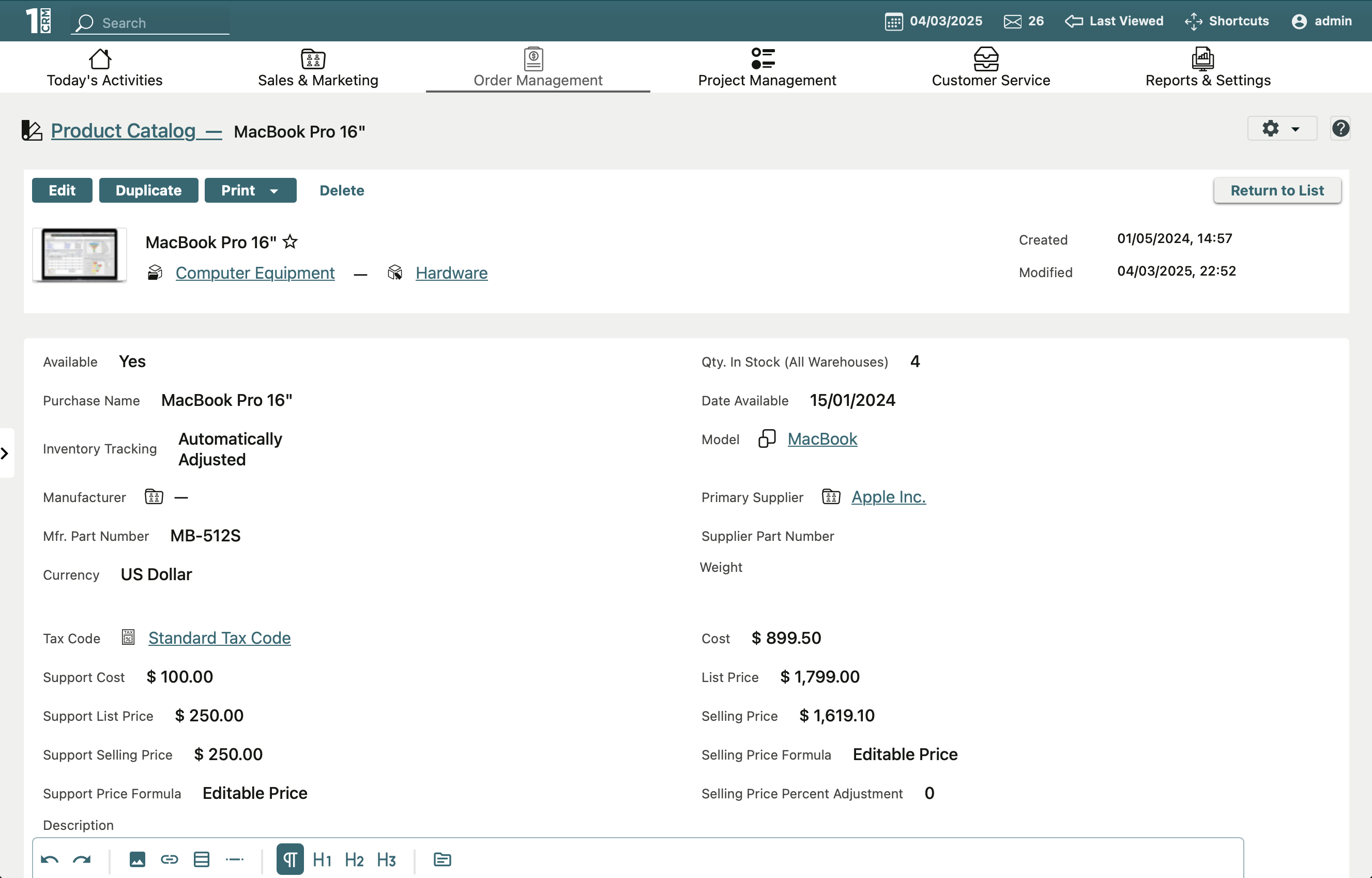The height and width of the screenshot is (878, 1372).
Task: Click the Cost value $ 899.50
Action: click(786, 638)
